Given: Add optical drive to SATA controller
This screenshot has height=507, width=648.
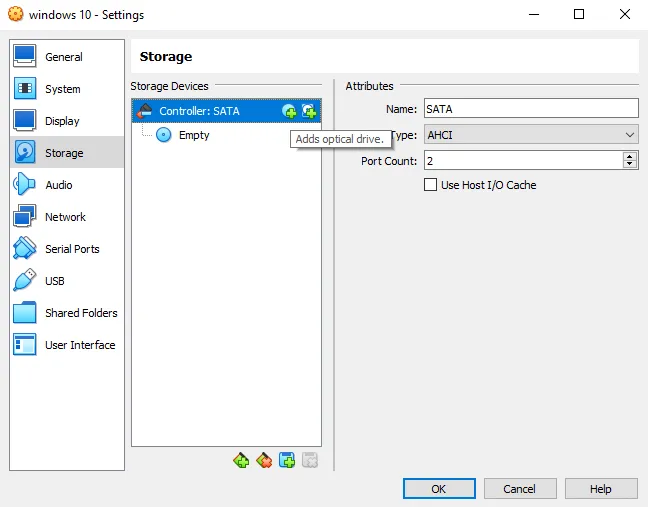Looking at the screenshot, I should coord(289,111).
